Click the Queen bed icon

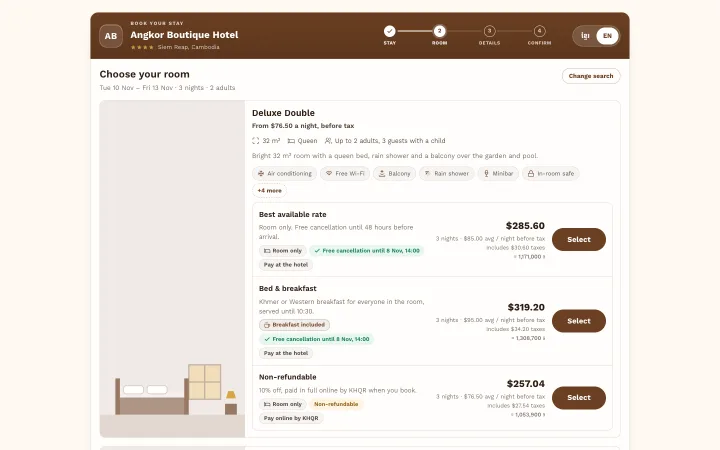pyautogui.click(x=291, y=141)
